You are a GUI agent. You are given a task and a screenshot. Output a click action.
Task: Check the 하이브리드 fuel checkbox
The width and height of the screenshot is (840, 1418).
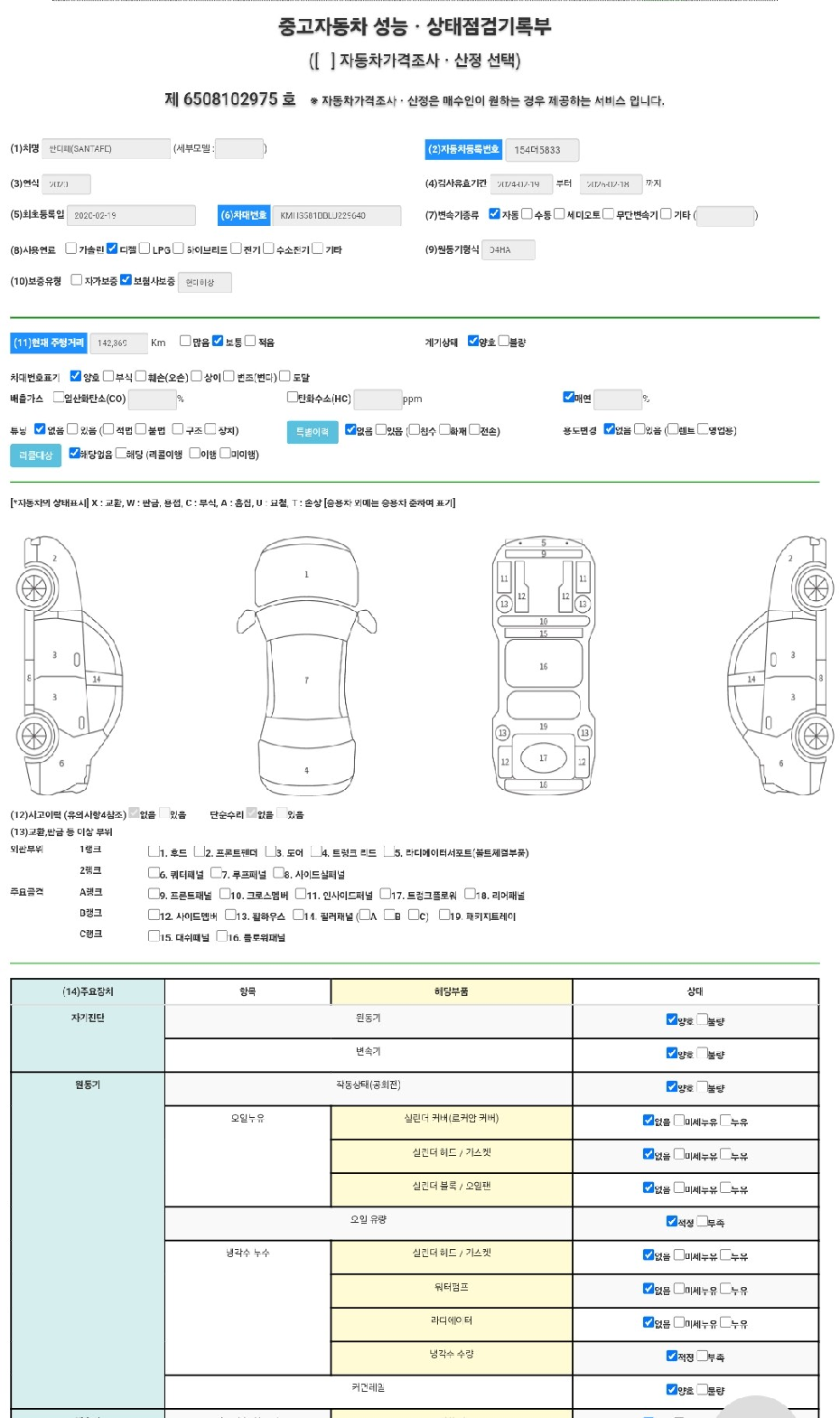[178, 249]
